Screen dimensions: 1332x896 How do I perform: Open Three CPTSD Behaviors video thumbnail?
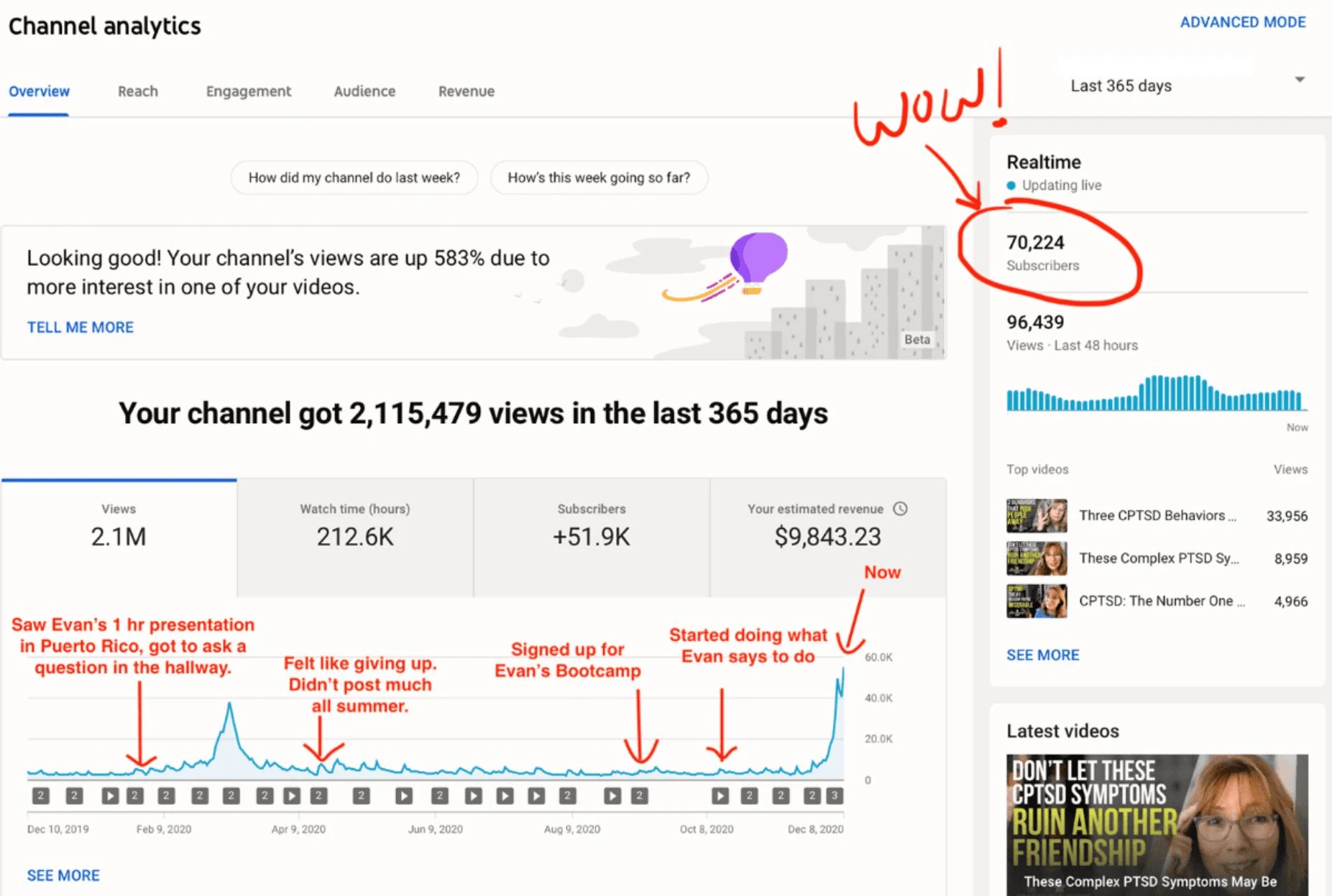(x=1037, y=516)
